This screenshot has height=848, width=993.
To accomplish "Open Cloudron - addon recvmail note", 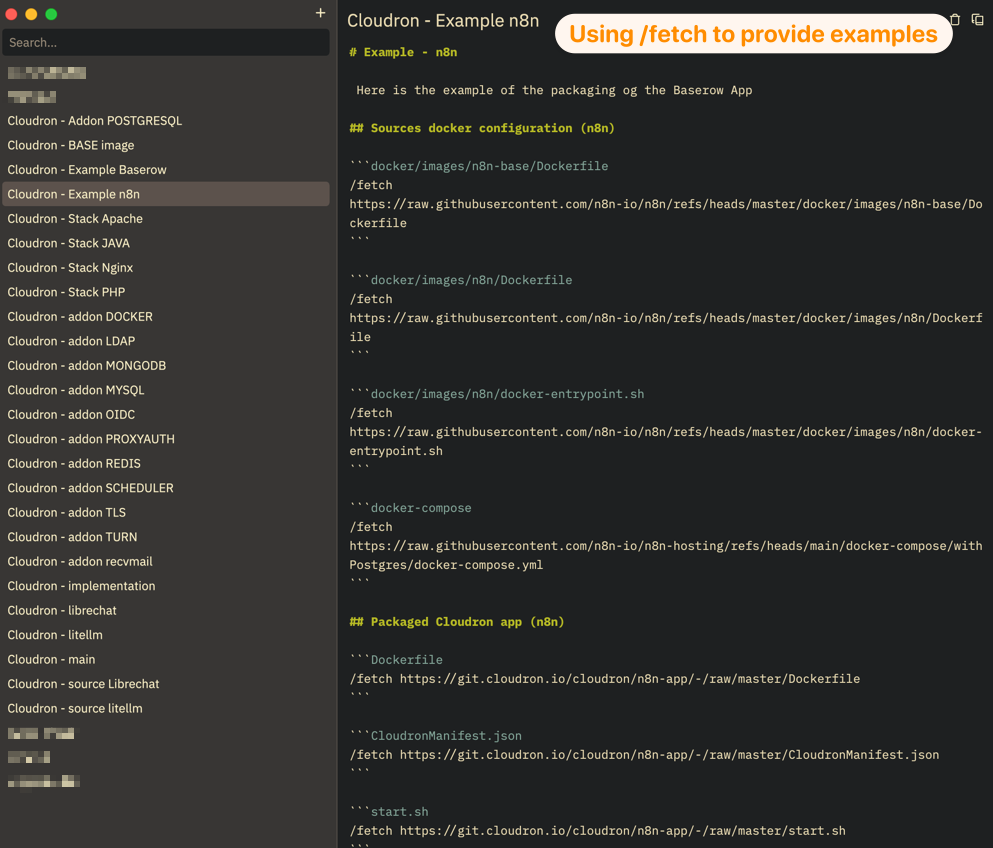I will (x=166, y=561).
